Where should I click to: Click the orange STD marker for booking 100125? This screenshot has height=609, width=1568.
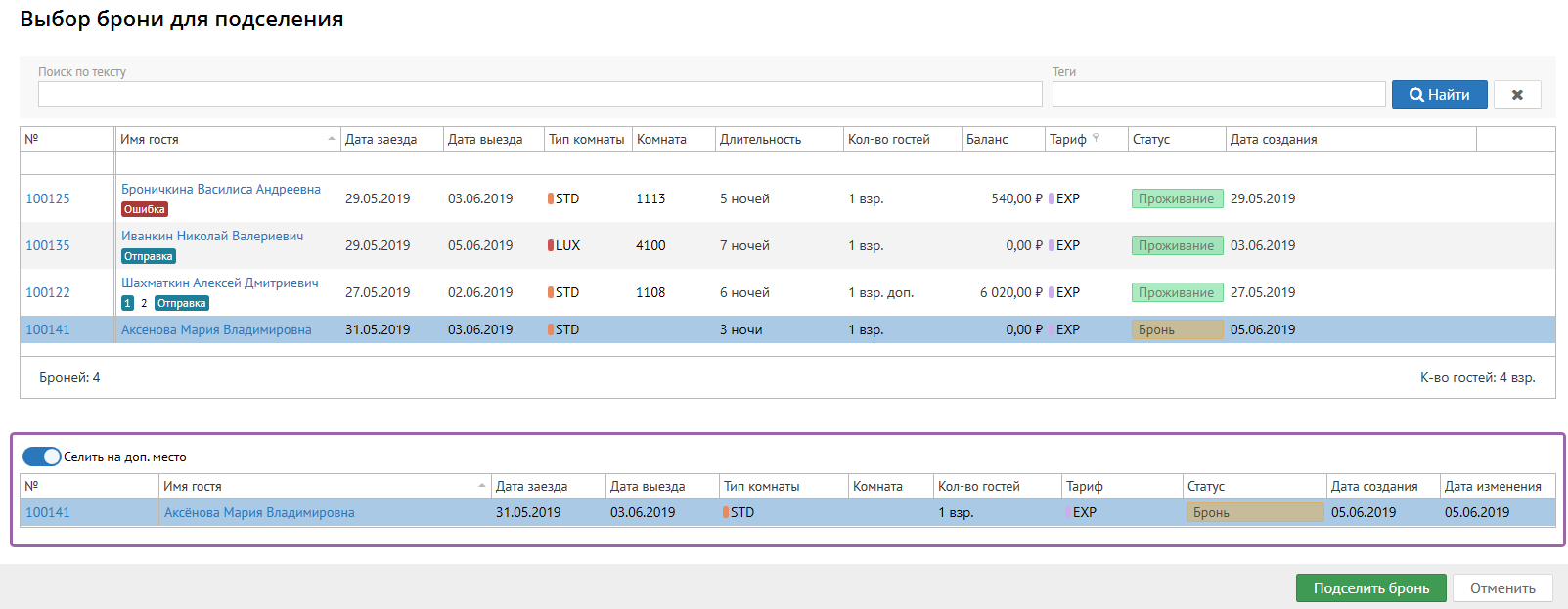pyautogui.click(x=551, y=198)
